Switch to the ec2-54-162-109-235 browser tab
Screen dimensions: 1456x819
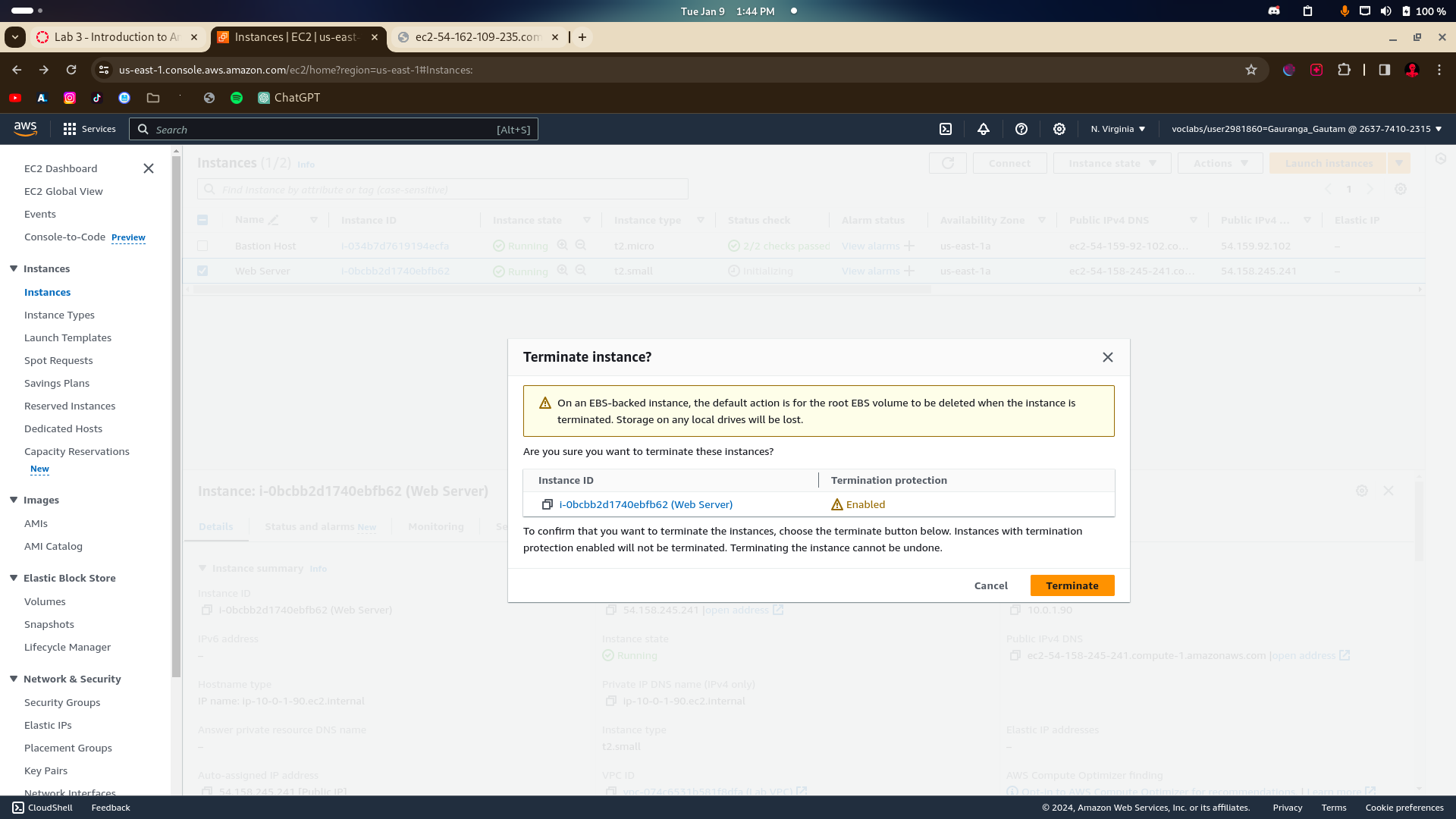(x=477, y=37)
